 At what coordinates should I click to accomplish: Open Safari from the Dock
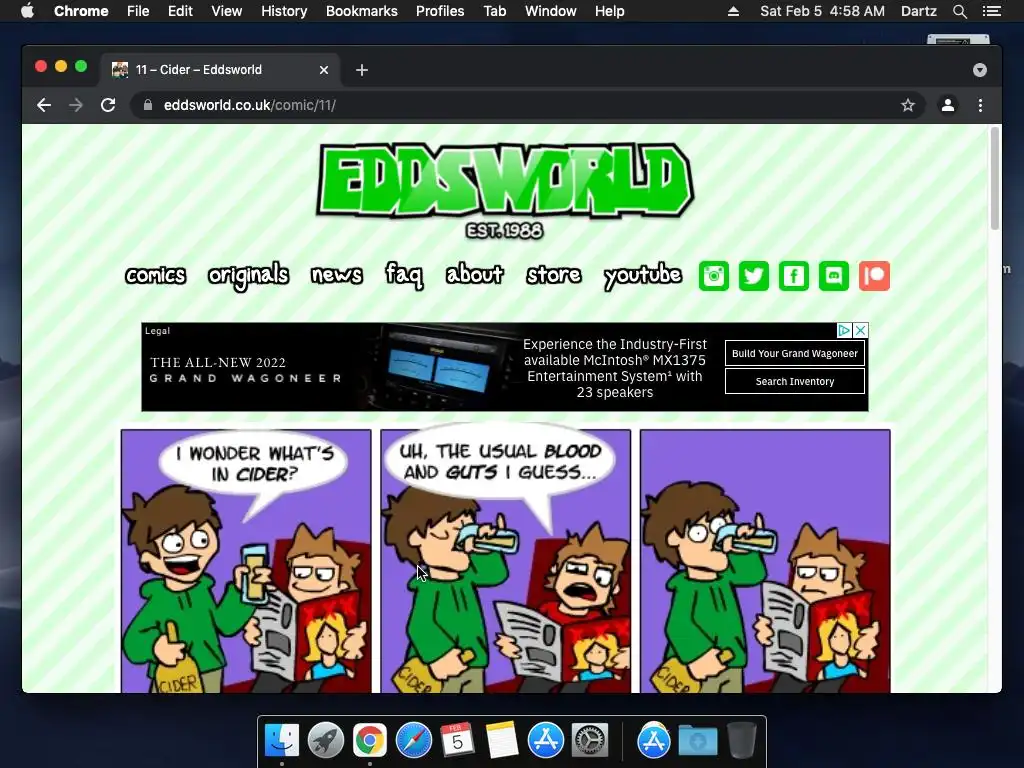pos(413,740)
